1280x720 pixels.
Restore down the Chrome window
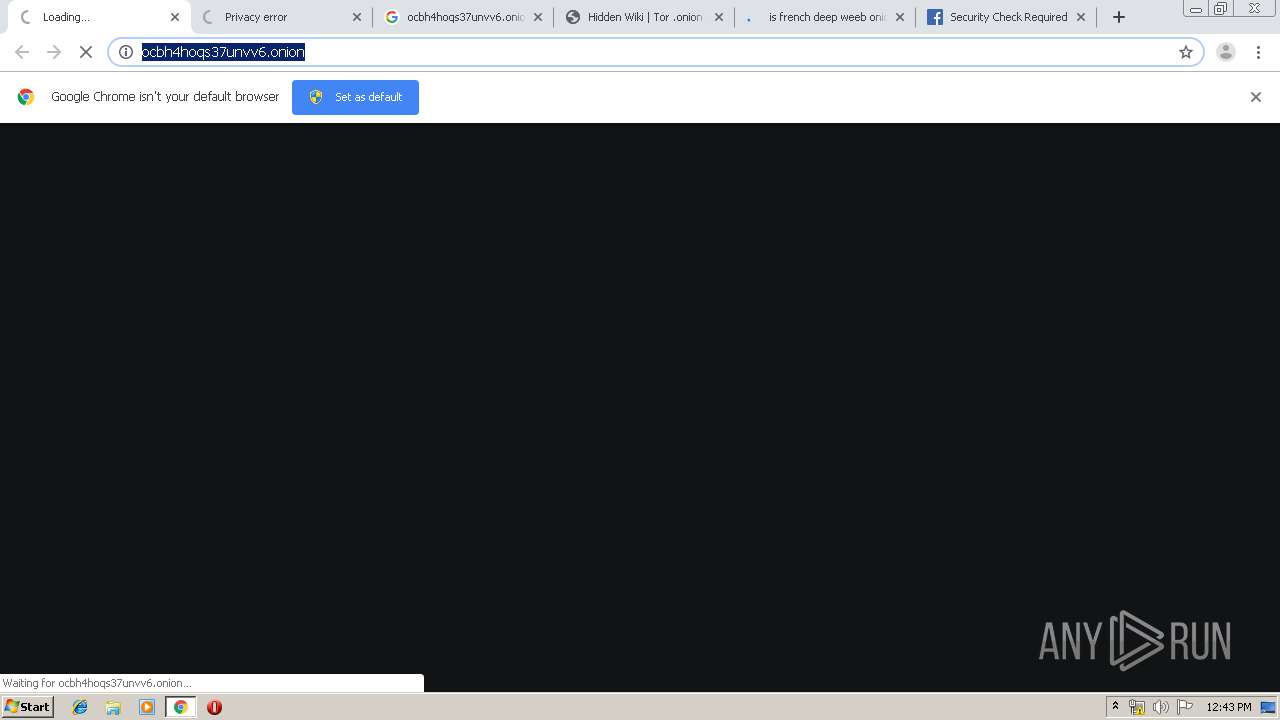[x=1221, y=9]
